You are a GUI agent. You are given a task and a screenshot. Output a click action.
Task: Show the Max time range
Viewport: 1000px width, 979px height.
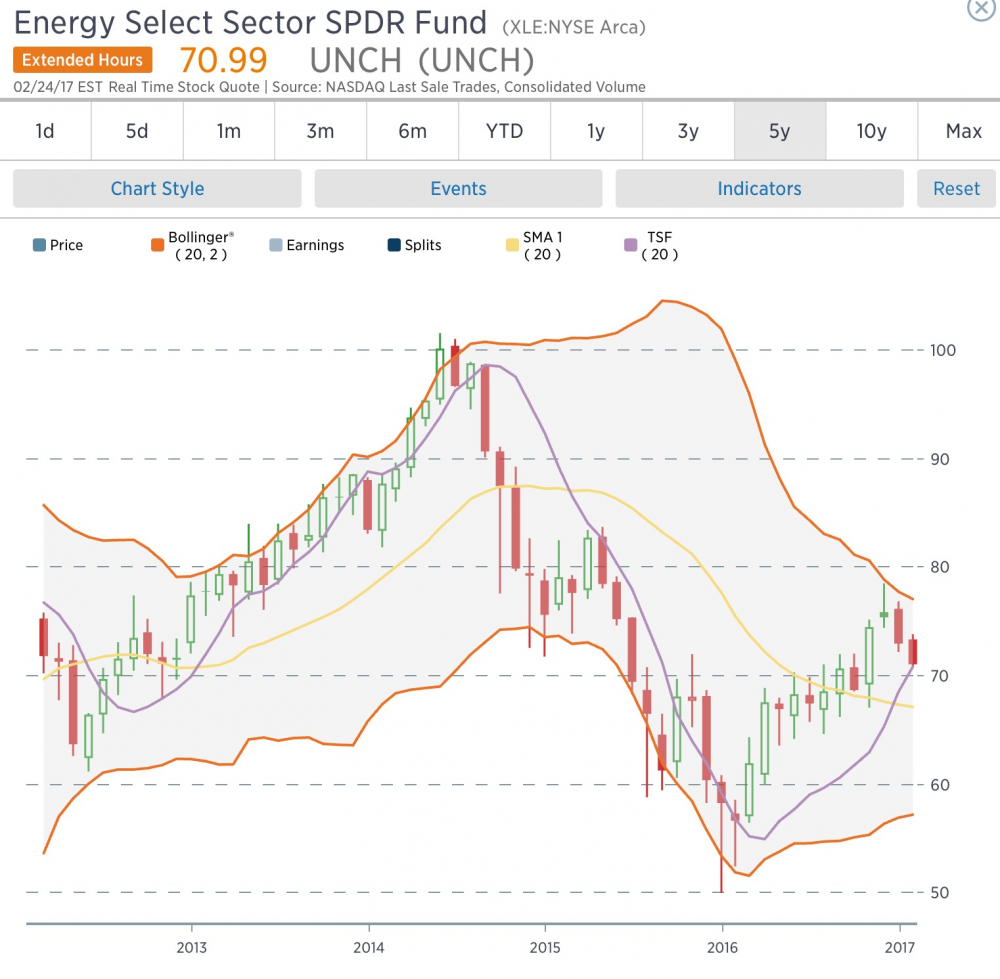(x=962, y=131)
